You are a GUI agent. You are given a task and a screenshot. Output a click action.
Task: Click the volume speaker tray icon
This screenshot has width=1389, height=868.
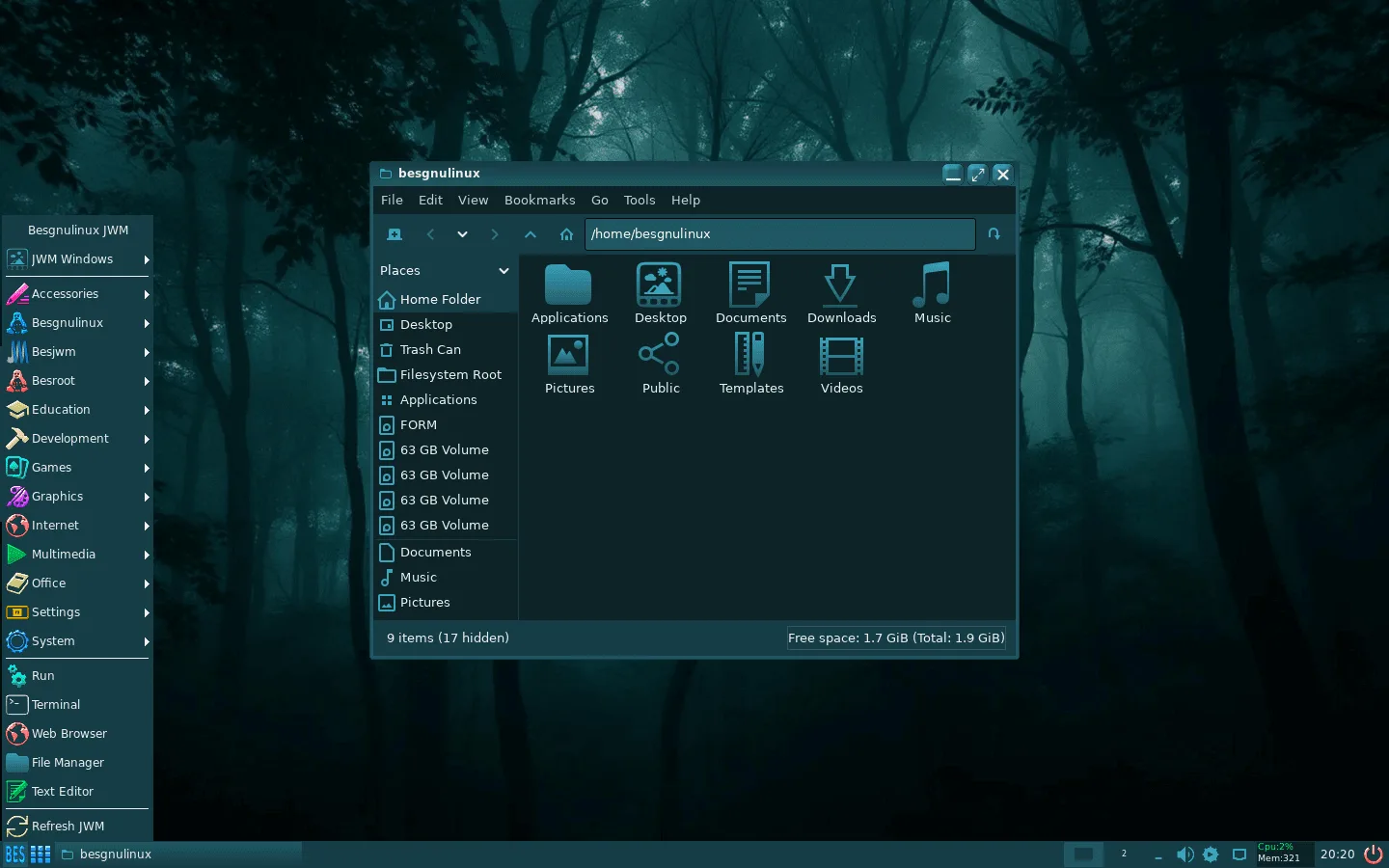[x=1185, y=854]
